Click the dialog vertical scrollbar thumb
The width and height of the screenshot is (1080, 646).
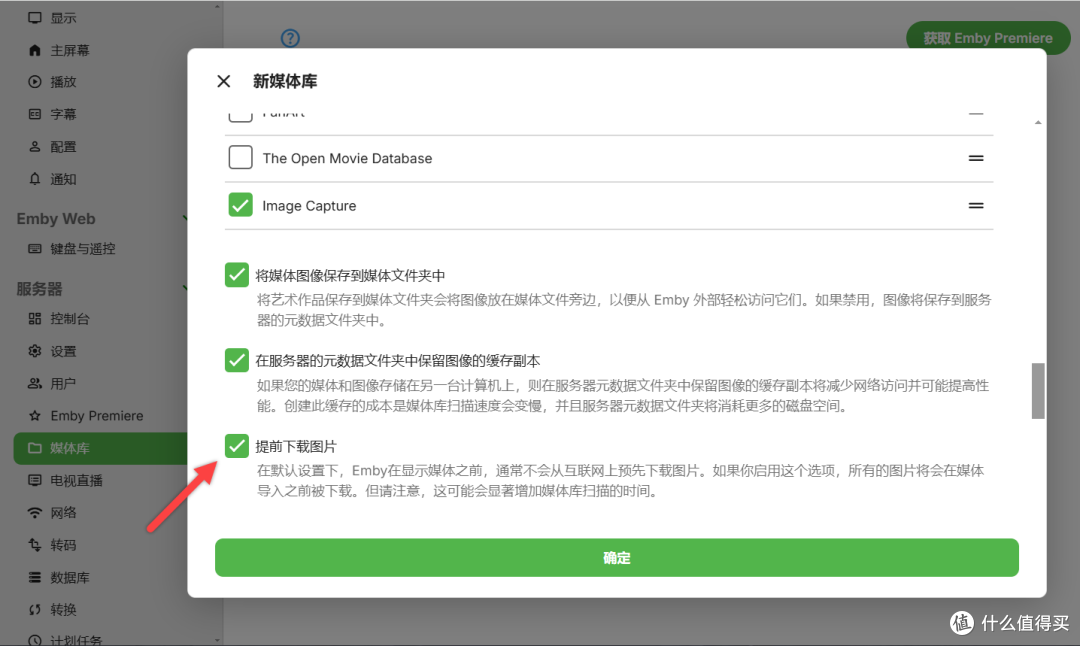click(x=1038, y=390)
